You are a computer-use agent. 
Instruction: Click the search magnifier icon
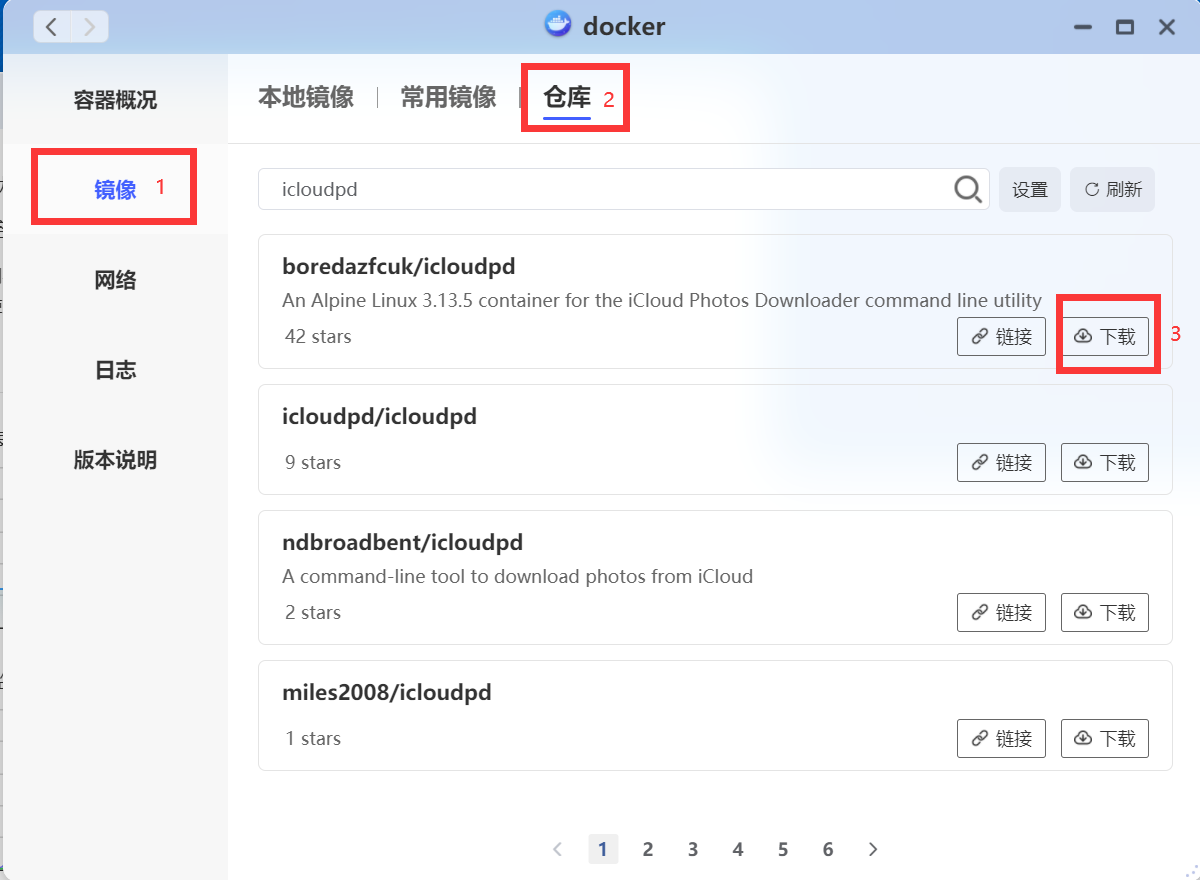pos(966,189)
